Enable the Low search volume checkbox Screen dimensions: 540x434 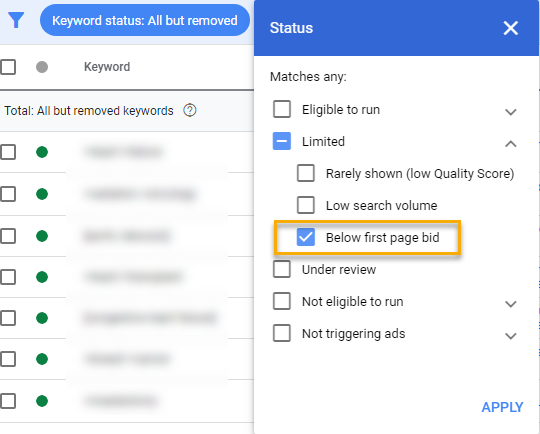(x=305, y=205)
